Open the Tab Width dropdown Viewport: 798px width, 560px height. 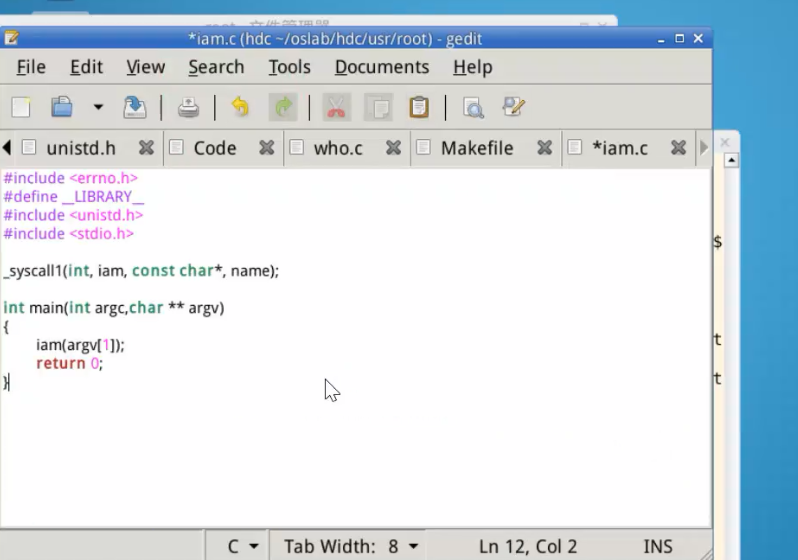tap(351, 546)
